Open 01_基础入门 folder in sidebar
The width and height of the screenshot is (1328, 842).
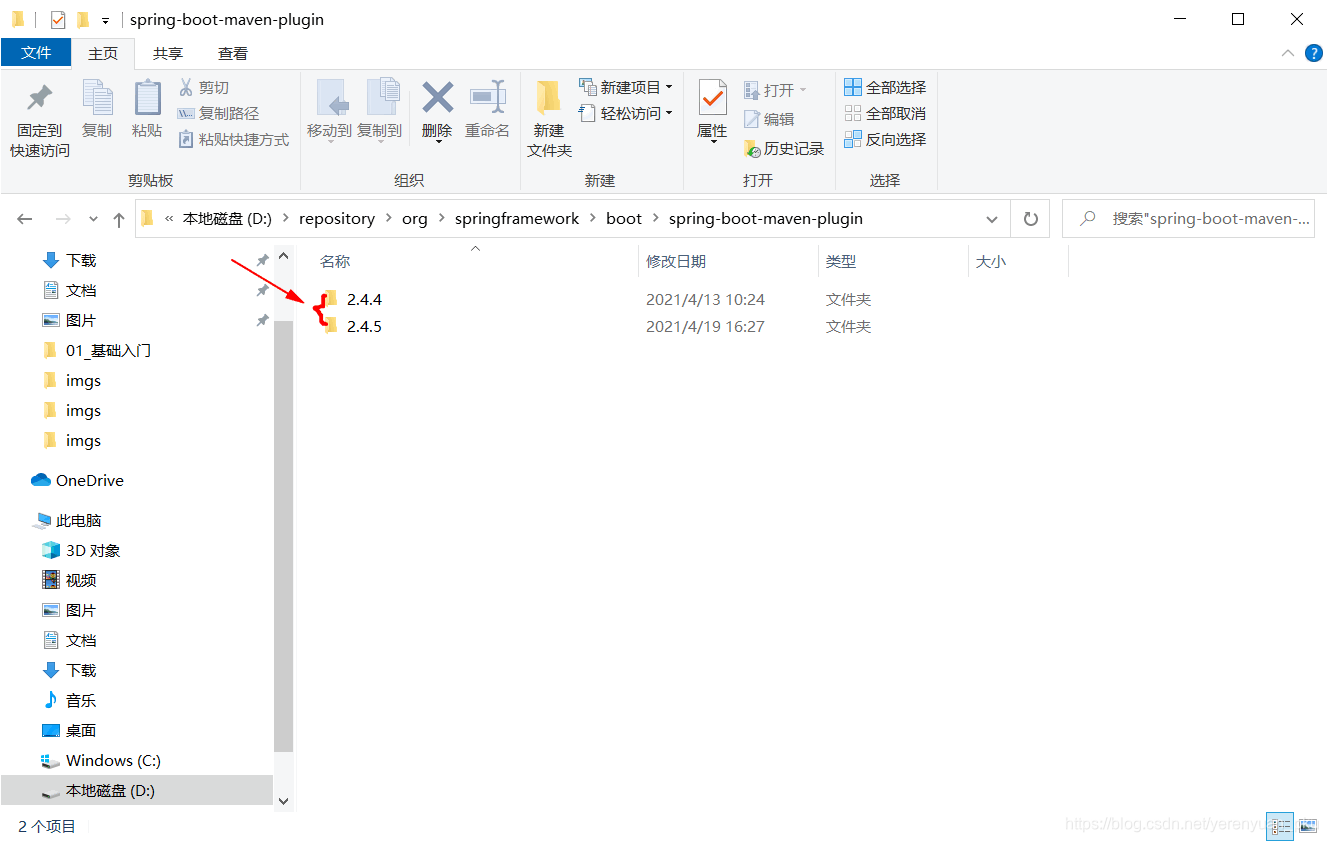97,350
